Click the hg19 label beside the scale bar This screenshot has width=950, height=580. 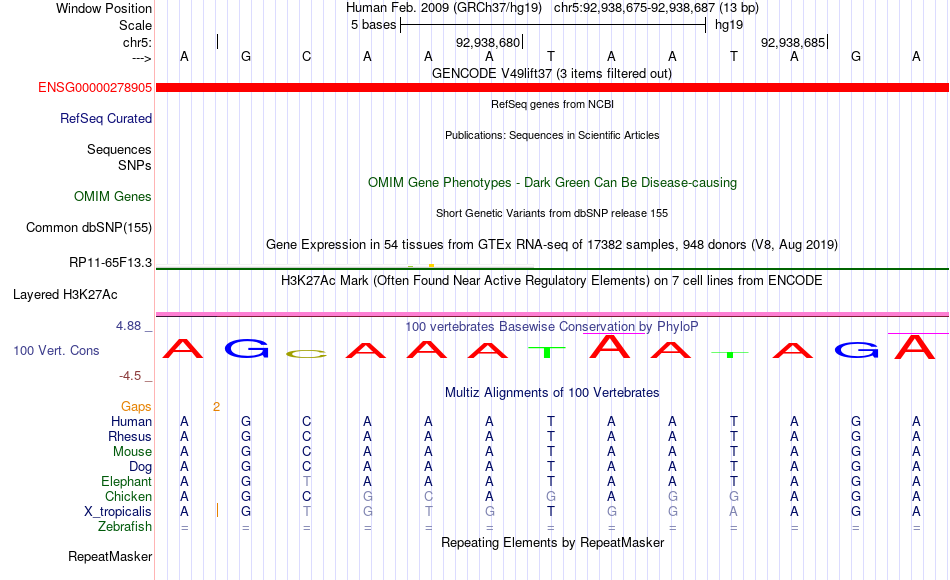coord(729,25)
